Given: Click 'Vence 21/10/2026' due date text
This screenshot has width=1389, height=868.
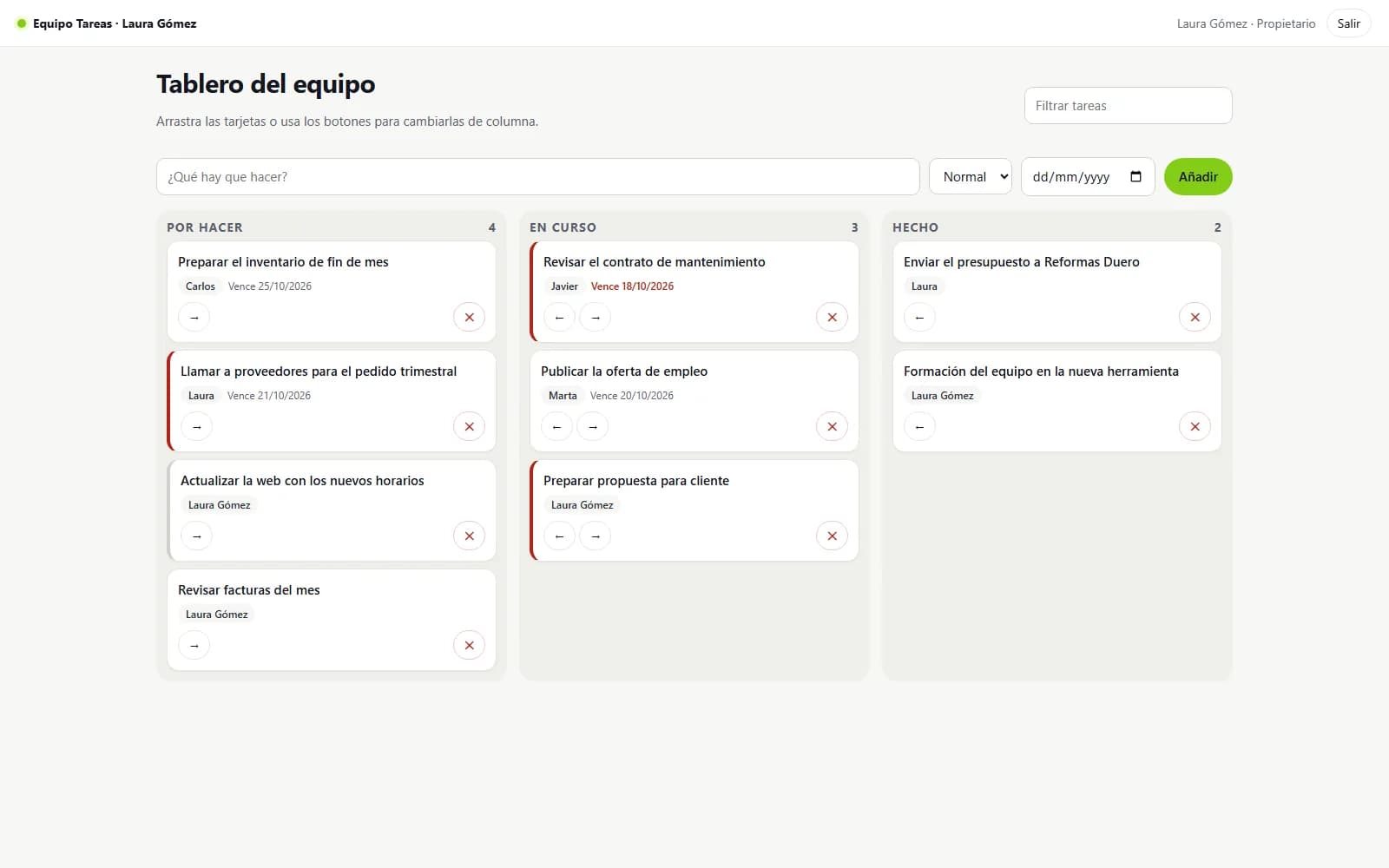Looking at the screenshot, I should pyautogui.click(x=269, y=396).
